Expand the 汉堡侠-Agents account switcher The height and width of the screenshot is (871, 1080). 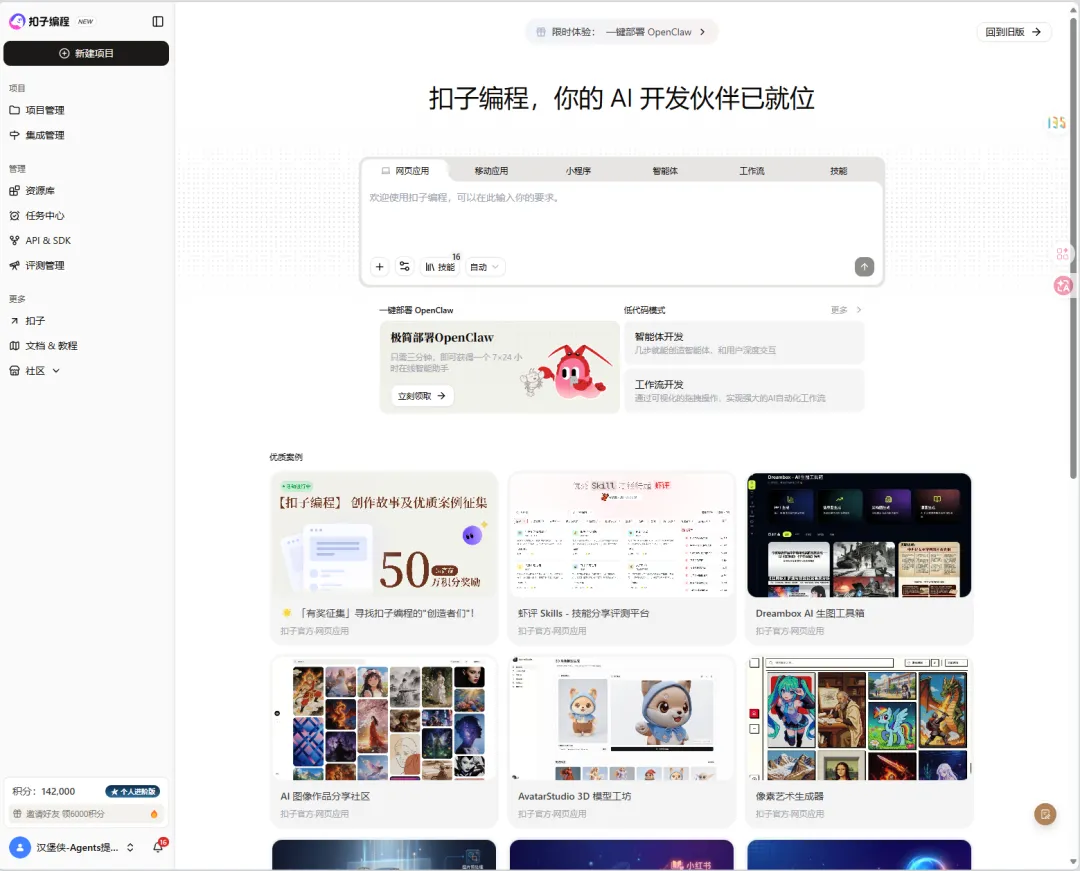pyautogui.click(x=130, y=848)
